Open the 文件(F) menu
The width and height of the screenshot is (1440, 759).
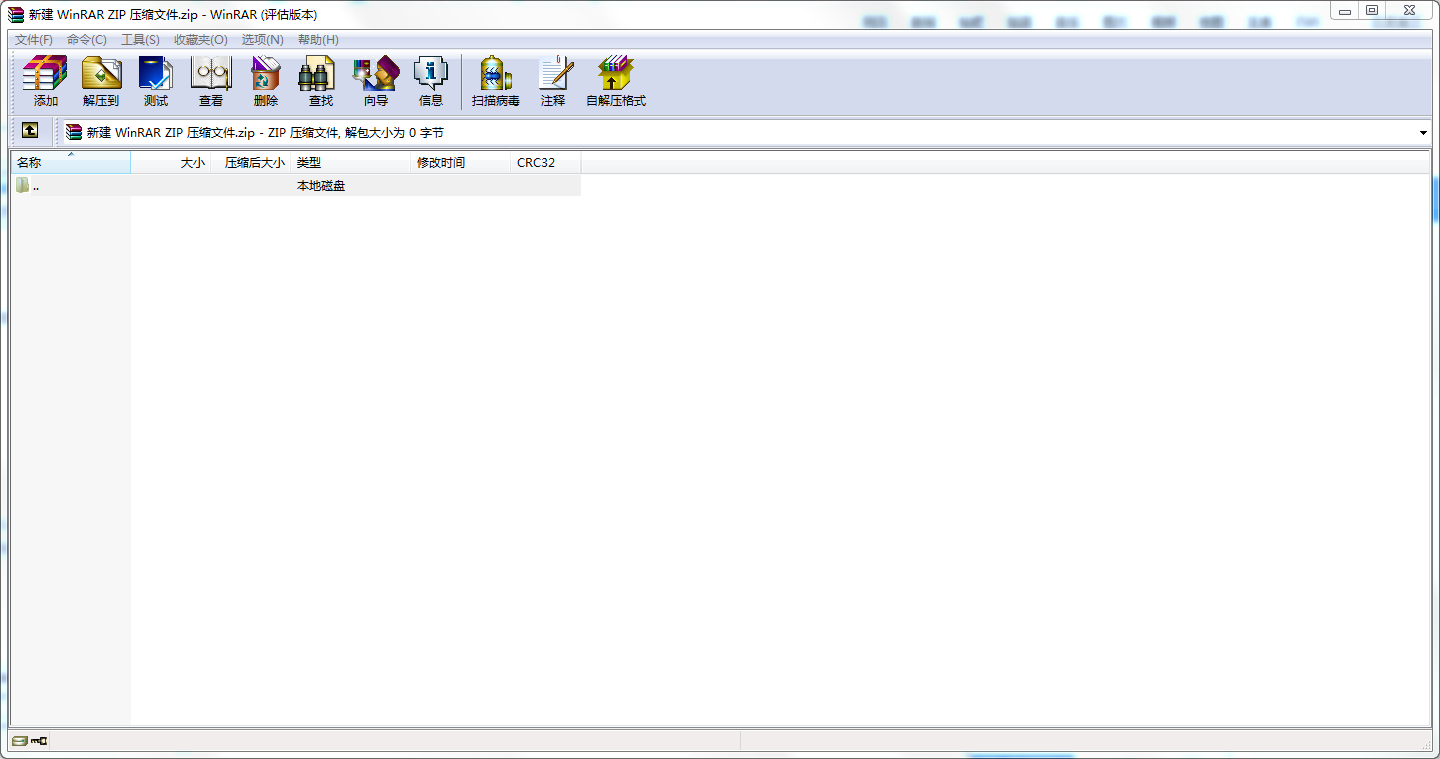tap(34, 40)
